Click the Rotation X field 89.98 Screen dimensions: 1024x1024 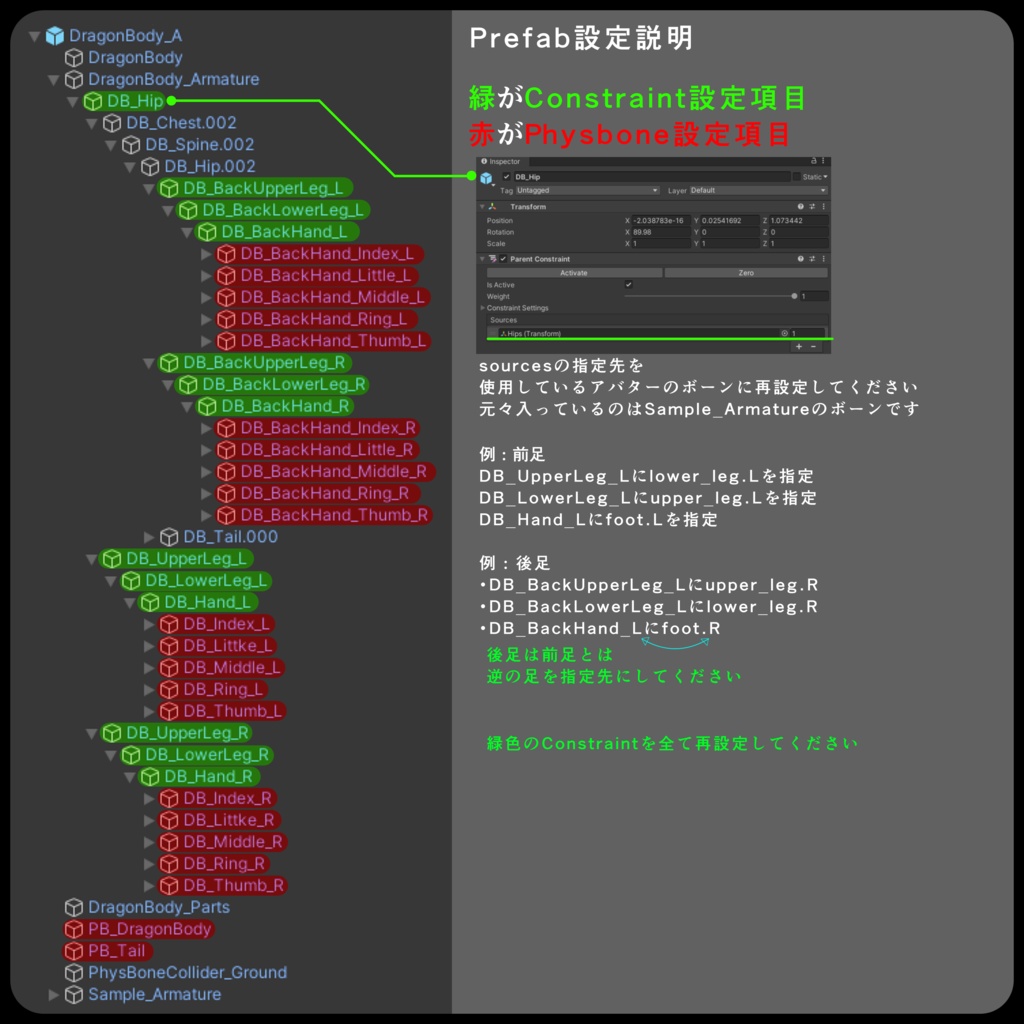point(661,232)
